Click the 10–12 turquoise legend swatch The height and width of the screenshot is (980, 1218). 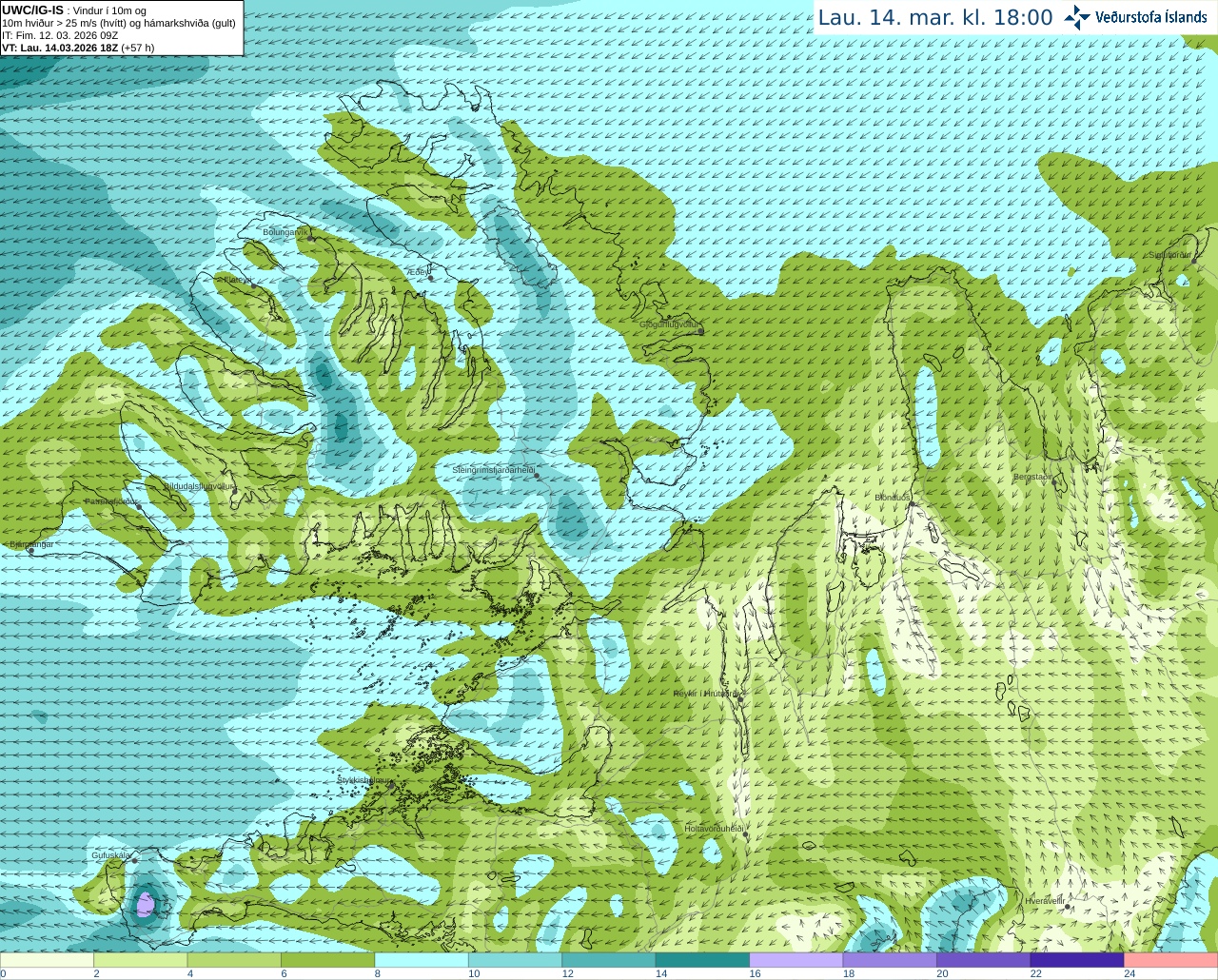pyautogui.click(x=515, y=960)
